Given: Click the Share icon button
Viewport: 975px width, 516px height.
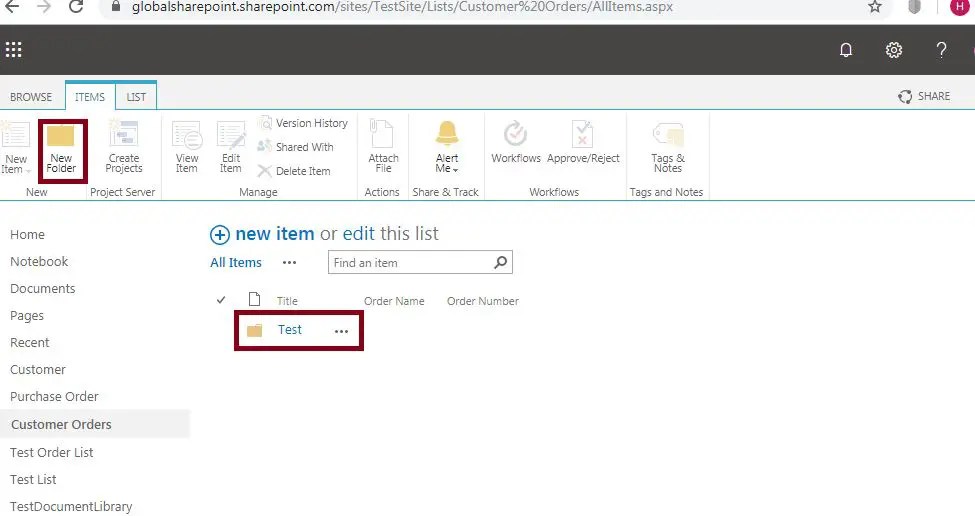Looking at the screenshot, I should point(924,96).
